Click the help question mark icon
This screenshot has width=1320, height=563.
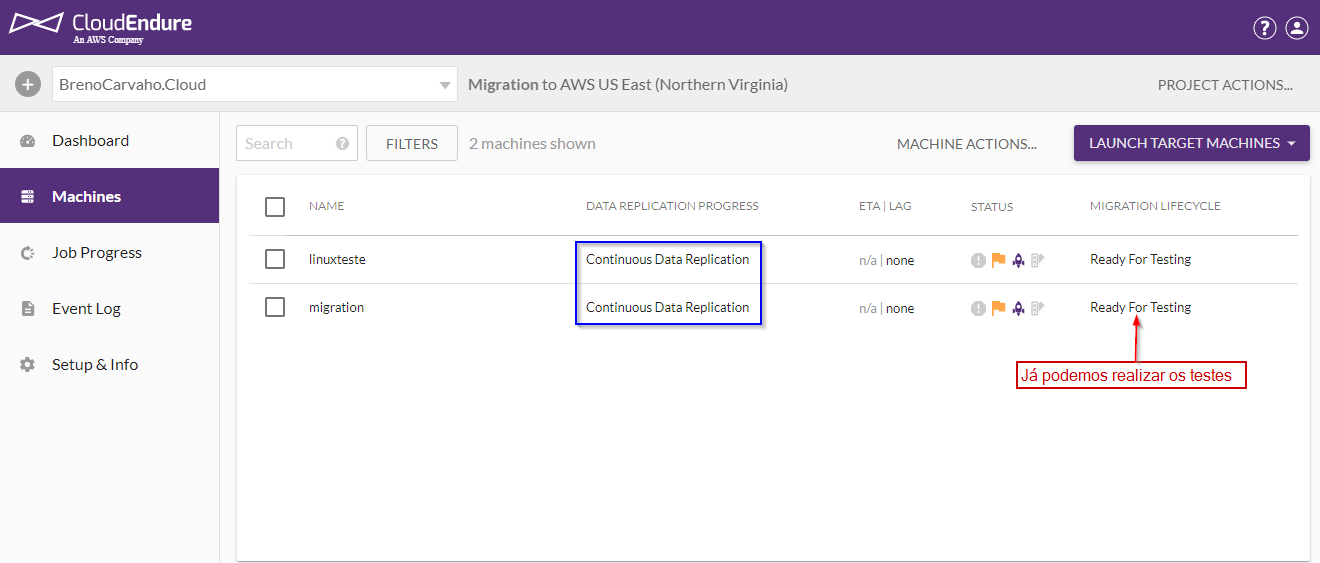pyautogui.click(x=1264, y=28)
